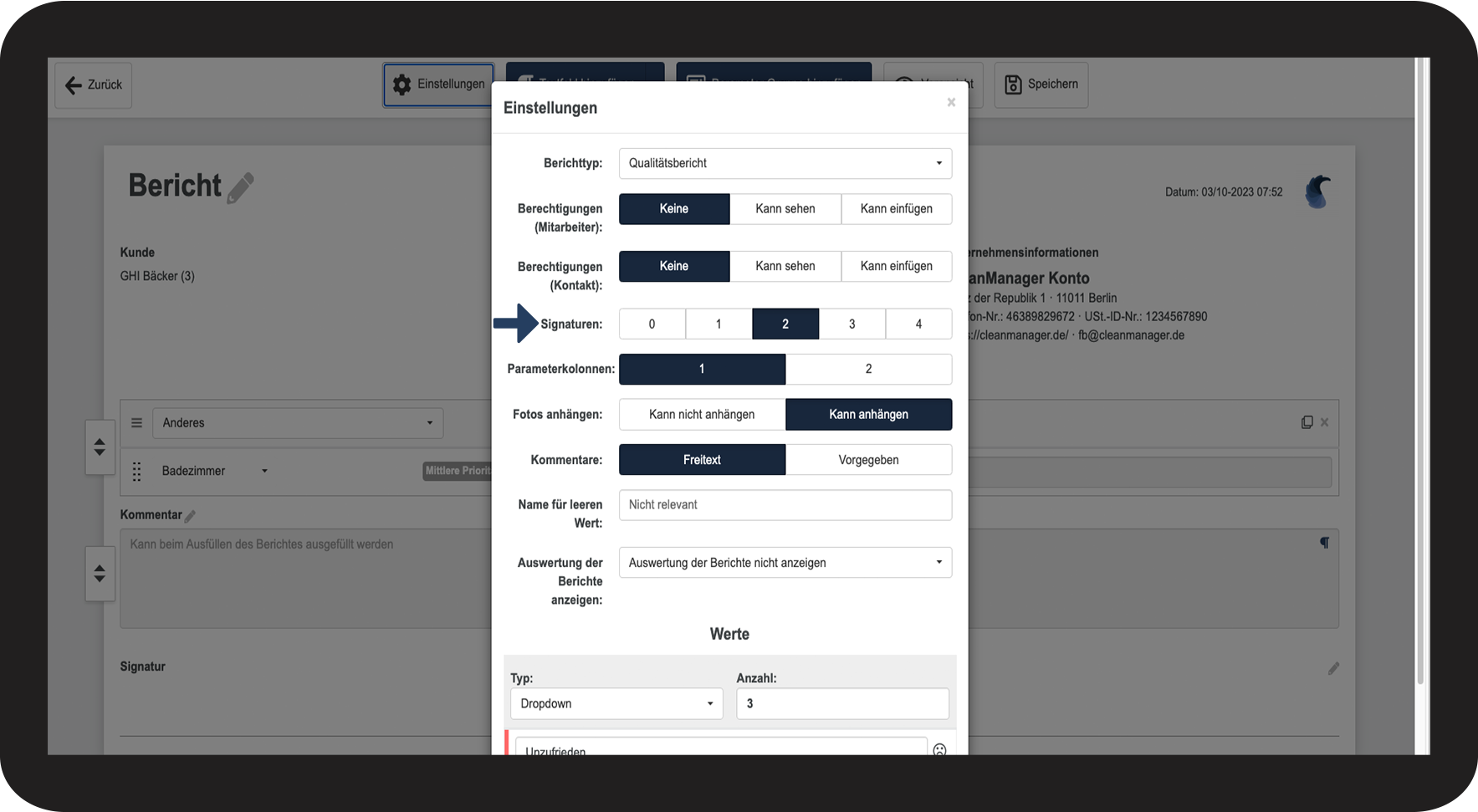
Task: Choose 2 Signaturen
Action: [x=785, y=324]
